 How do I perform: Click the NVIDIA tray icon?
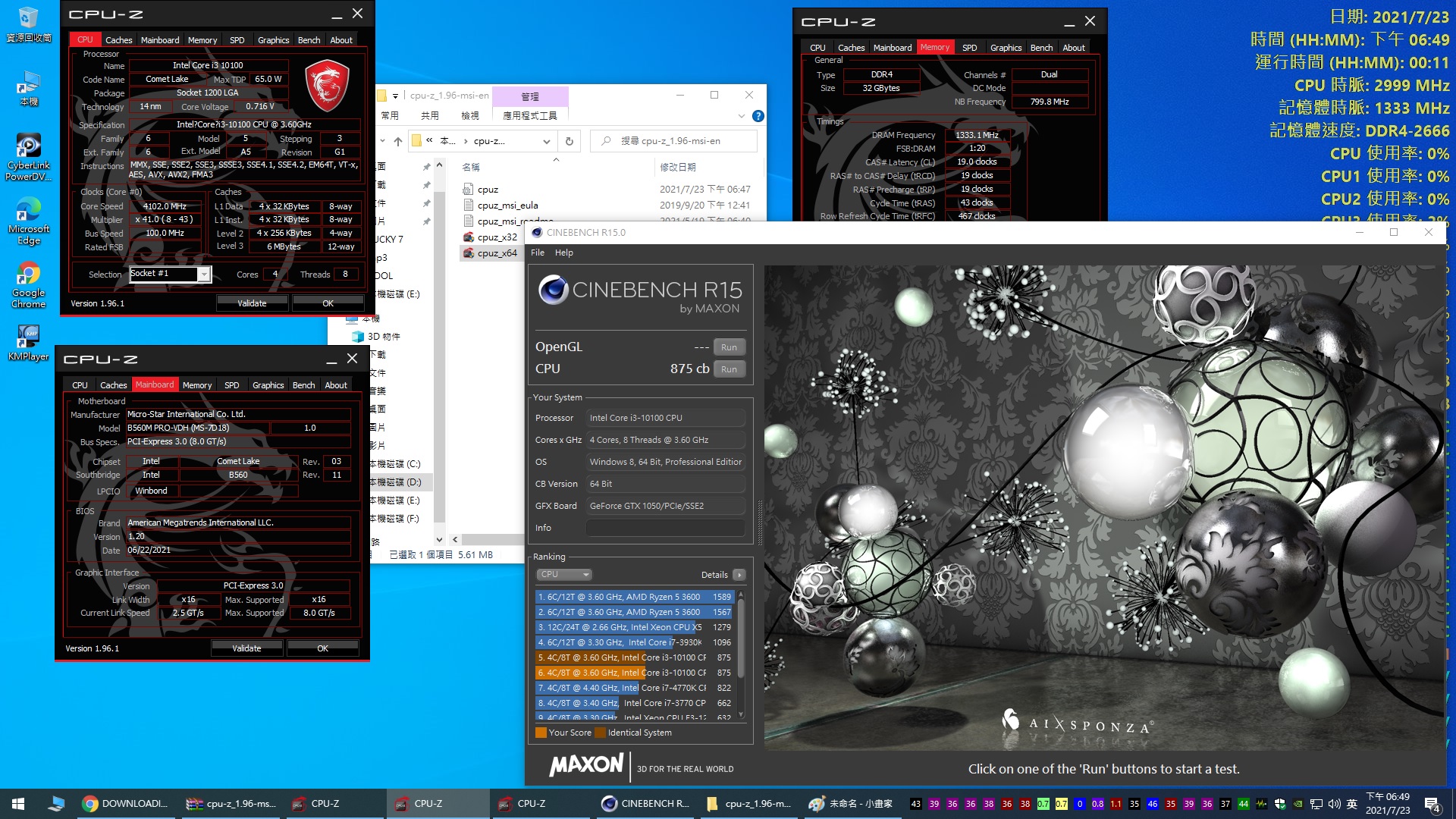pos(1298,804)
